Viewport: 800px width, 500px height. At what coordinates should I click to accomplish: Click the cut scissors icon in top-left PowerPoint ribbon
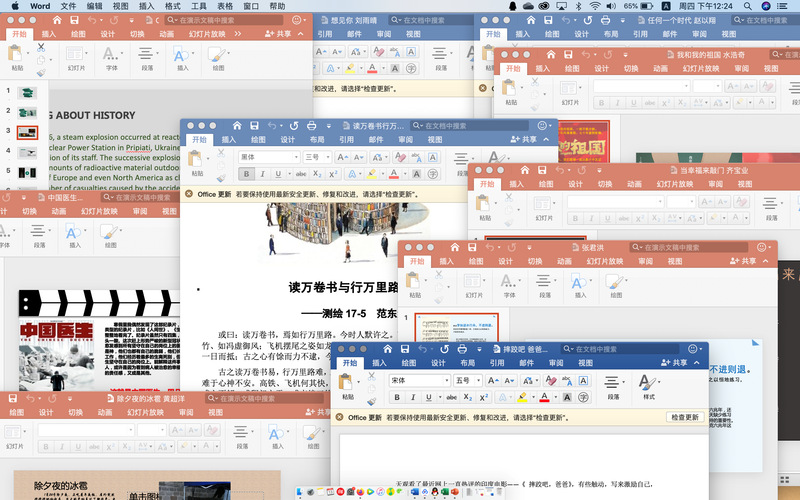click(41, 47)
